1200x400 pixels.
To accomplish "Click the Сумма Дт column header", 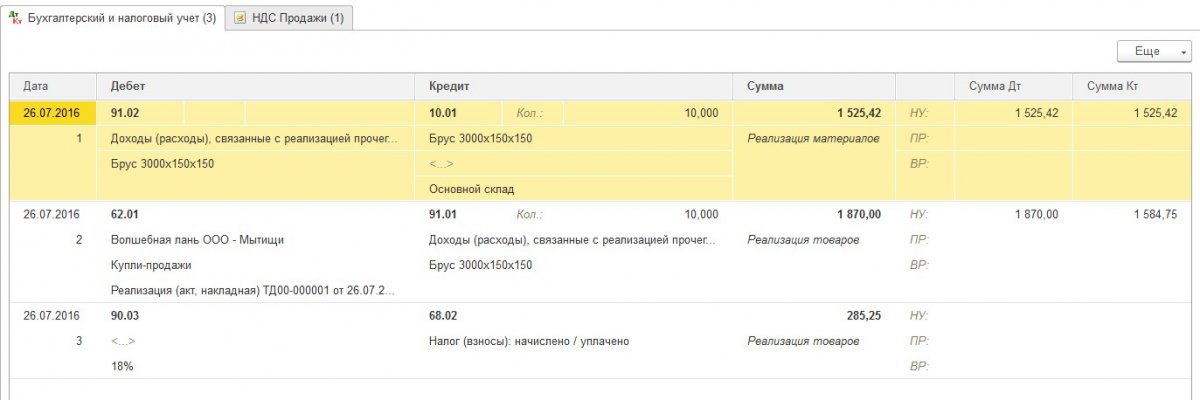I will point(1014,87).
